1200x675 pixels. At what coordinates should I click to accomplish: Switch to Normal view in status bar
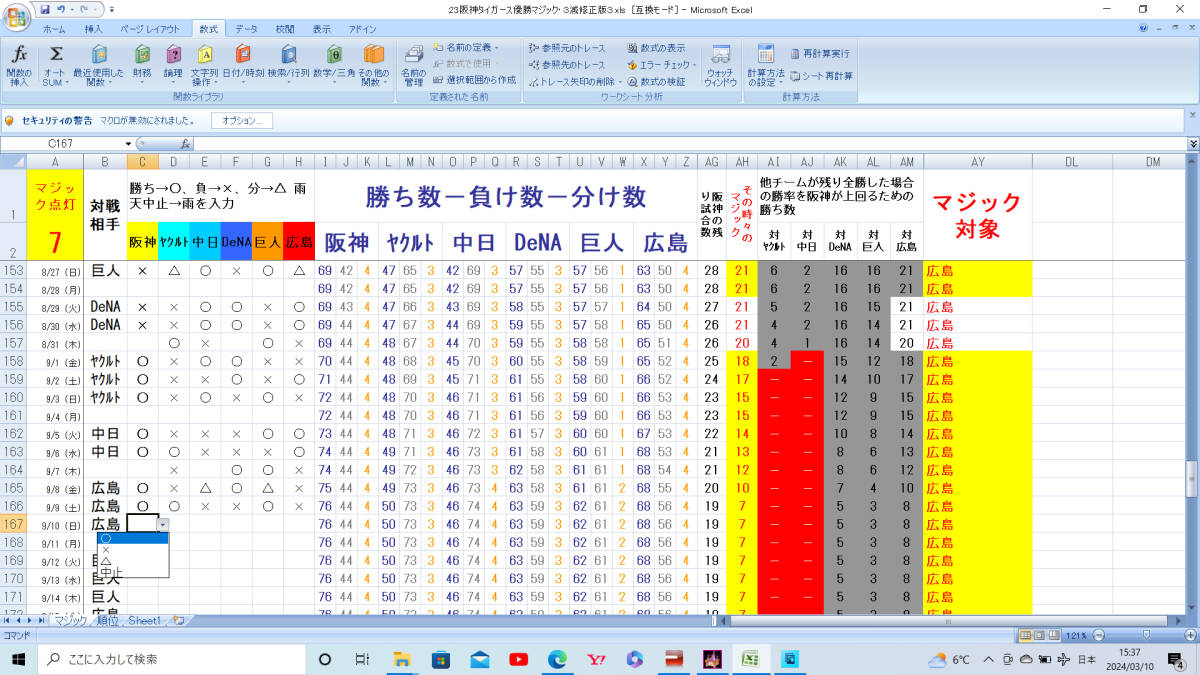coord(1026,634)
